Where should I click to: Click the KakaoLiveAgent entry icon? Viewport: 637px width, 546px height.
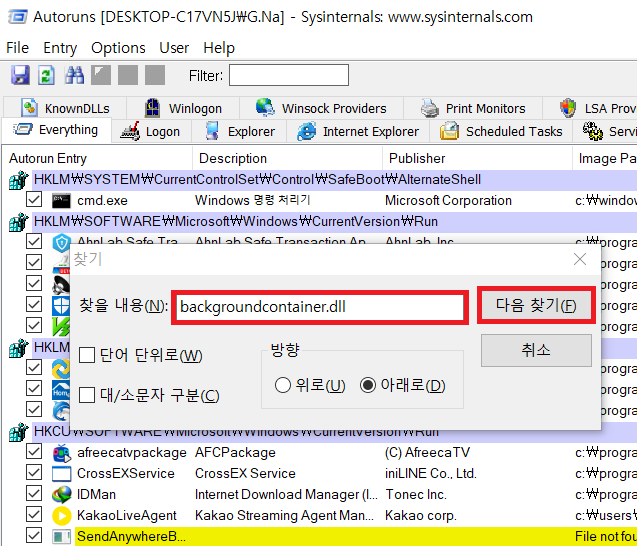coord(62,516)
